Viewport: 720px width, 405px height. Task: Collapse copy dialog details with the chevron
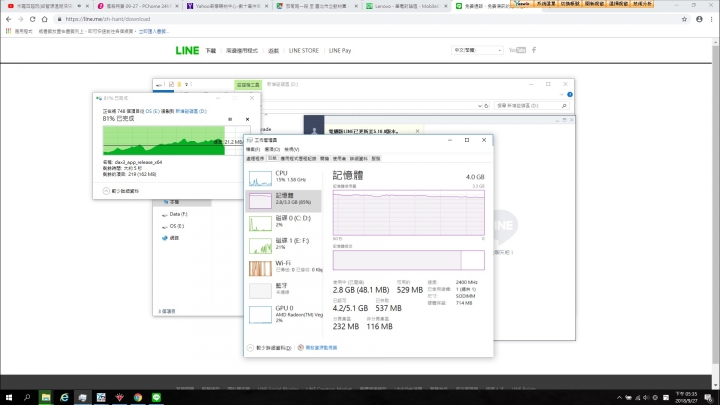106,191
